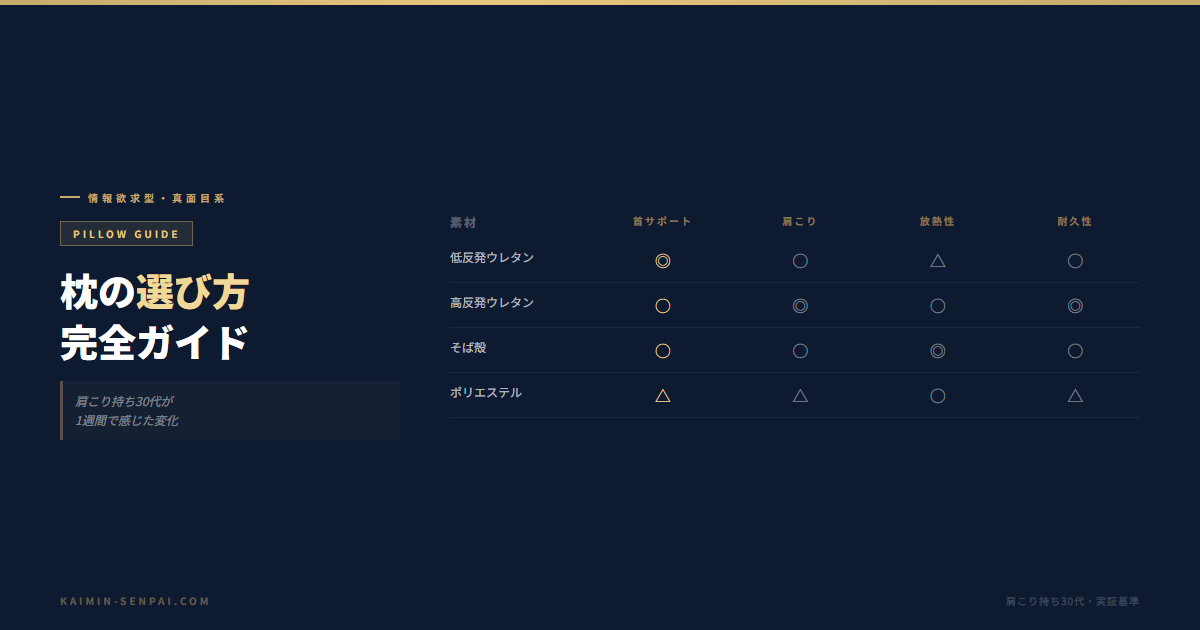Viewport: 1200px width, 630px height.
Task: Click the yellow triangle for ポリエステル 首サポート
Action: coord(663,396)
